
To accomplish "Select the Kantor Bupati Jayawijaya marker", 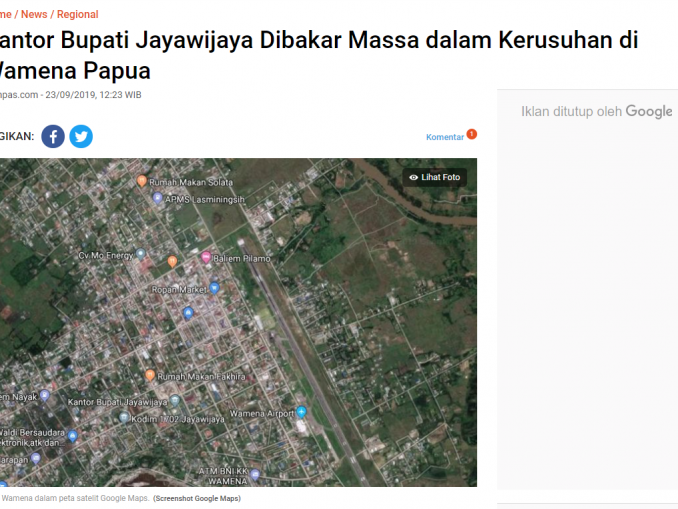I will pyautogui.click(x=175, y=400).
